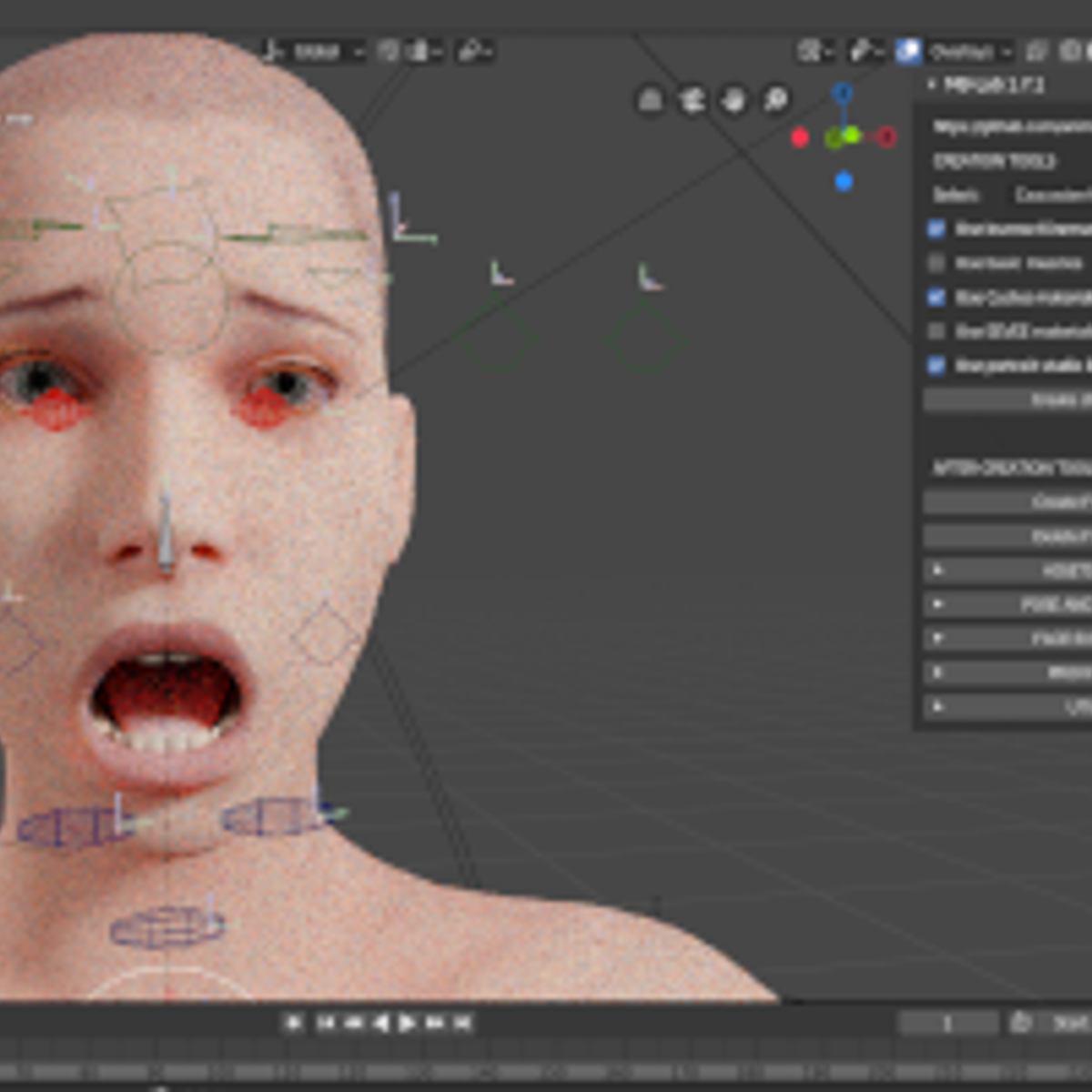Toggle the viewport overlays icon button
Viewport: 1092px width, 1092px height.
(908, 52)
